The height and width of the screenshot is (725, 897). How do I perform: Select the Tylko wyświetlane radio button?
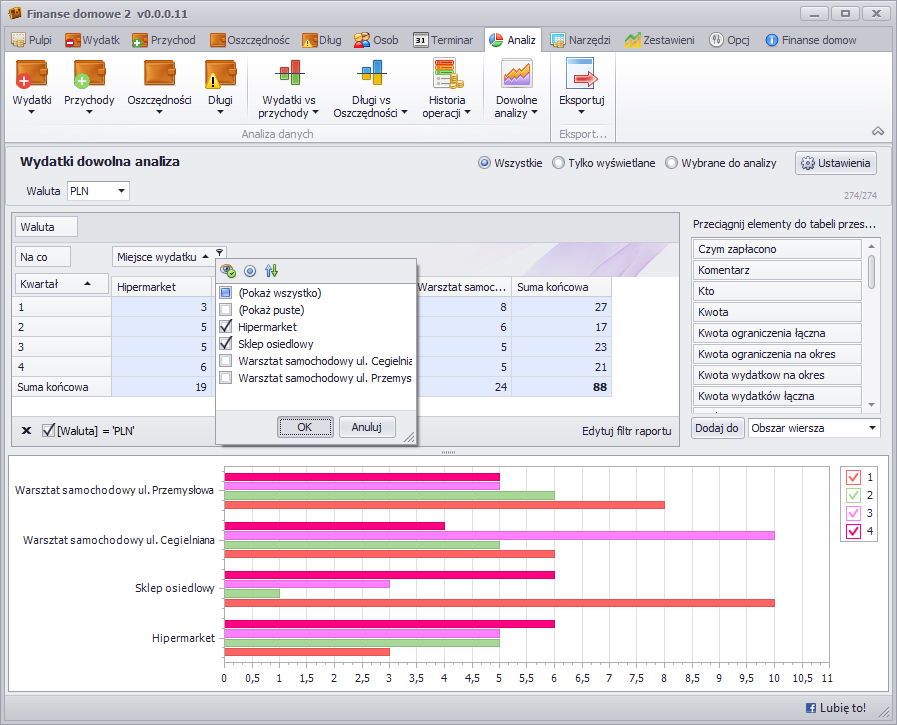click(558, 163)
